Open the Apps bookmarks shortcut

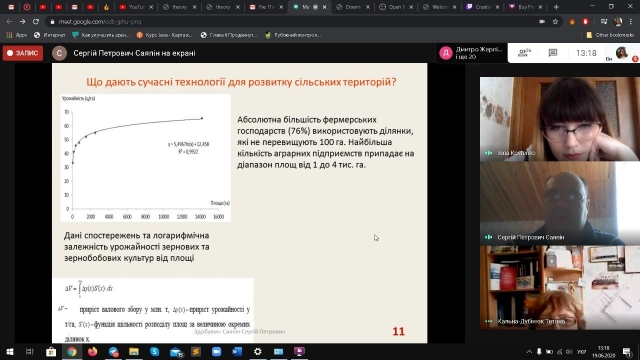16,35
